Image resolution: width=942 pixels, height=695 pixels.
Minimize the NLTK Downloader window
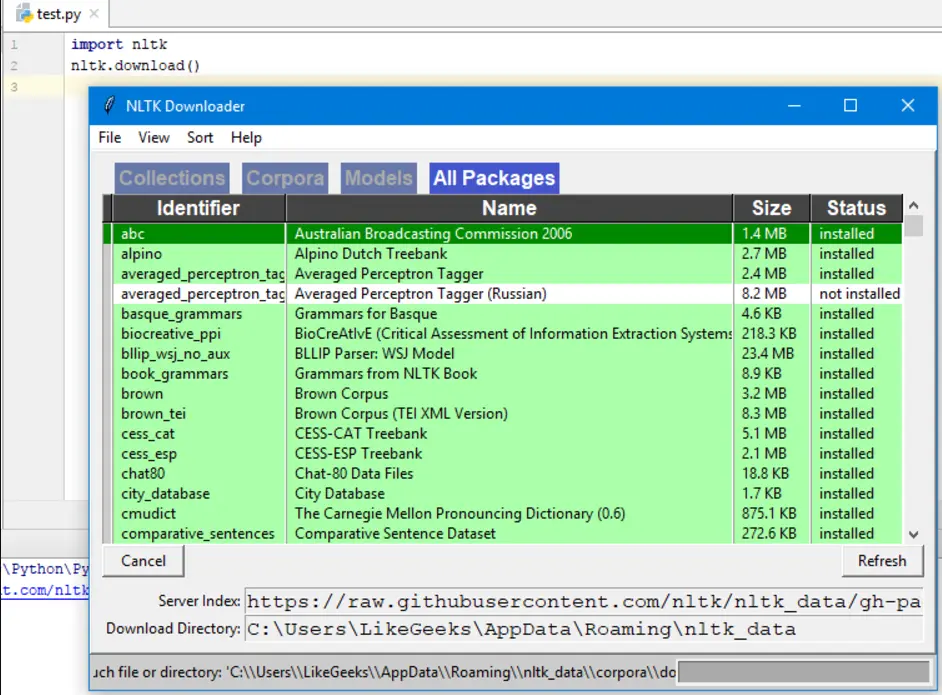pyautogui.click(x=794, y=106)
